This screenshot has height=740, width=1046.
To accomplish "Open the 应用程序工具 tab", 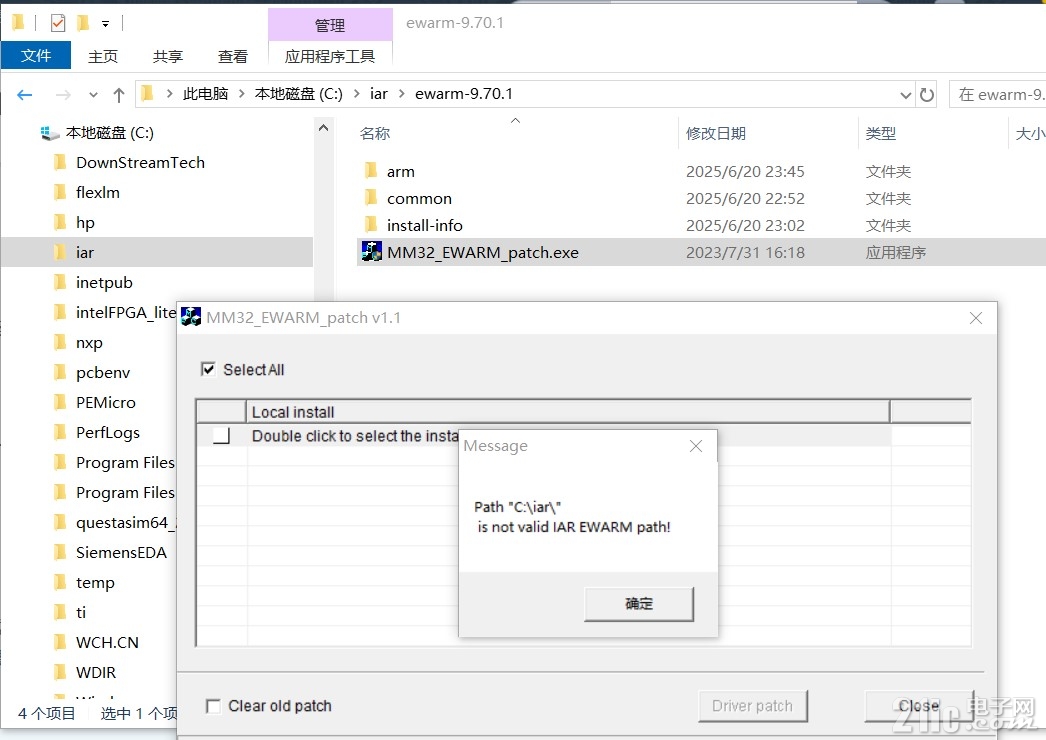I will click(x=330, y=57).
